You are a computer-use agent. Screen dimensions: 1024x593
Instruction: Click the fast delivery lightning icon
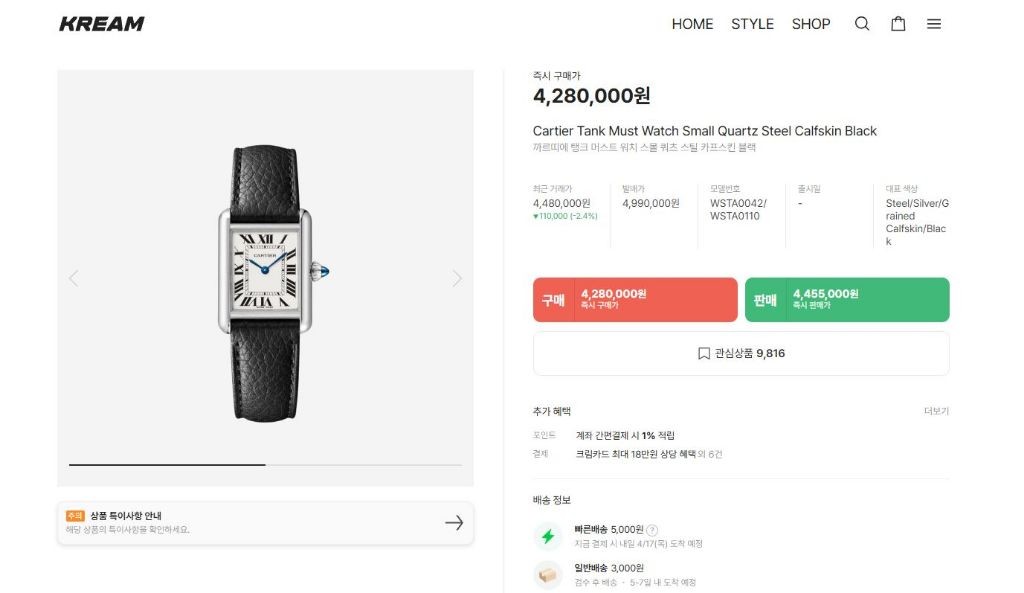[547, 536]
